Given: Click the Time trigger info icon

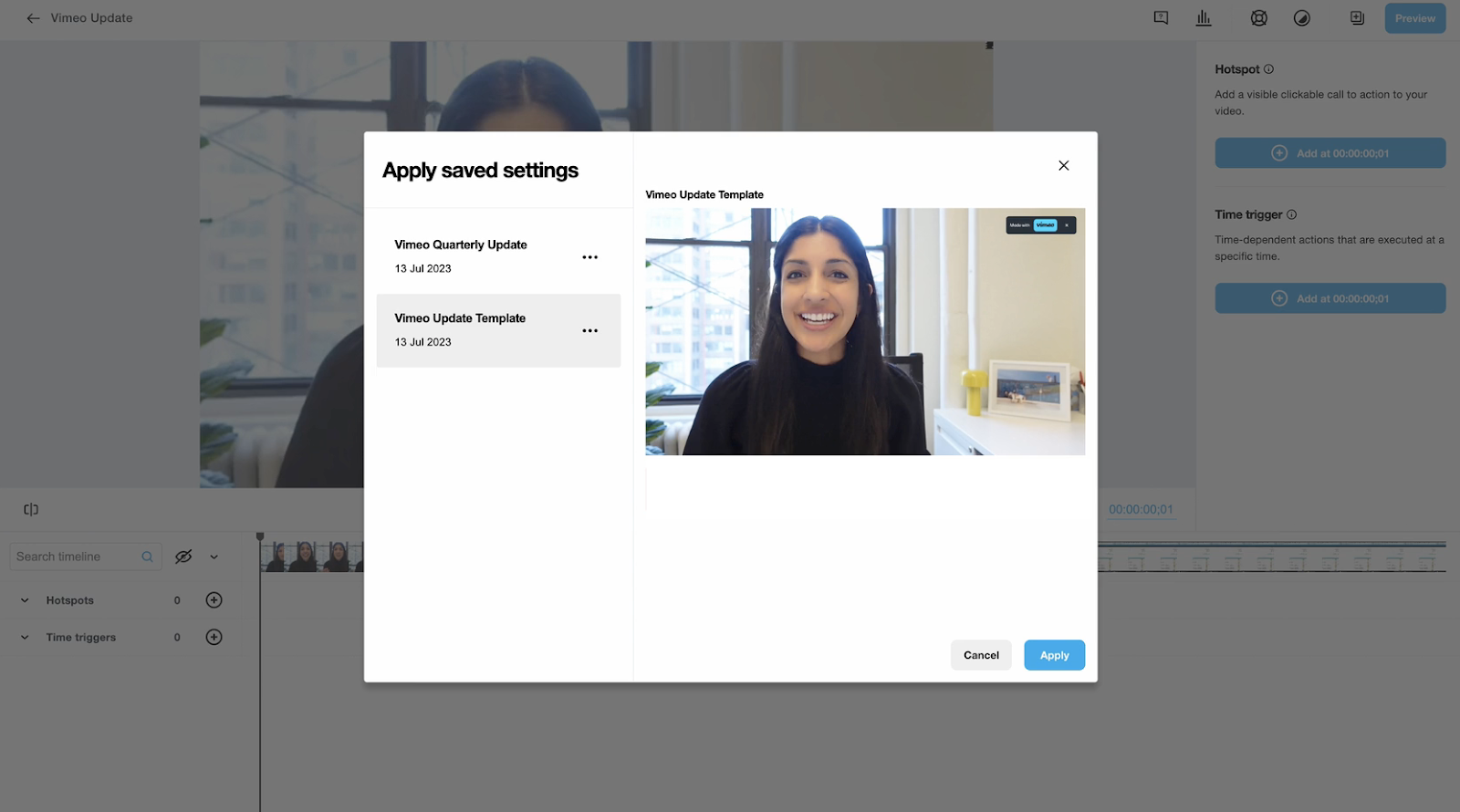Looking at the screenshot, I should pos(1291,214).
